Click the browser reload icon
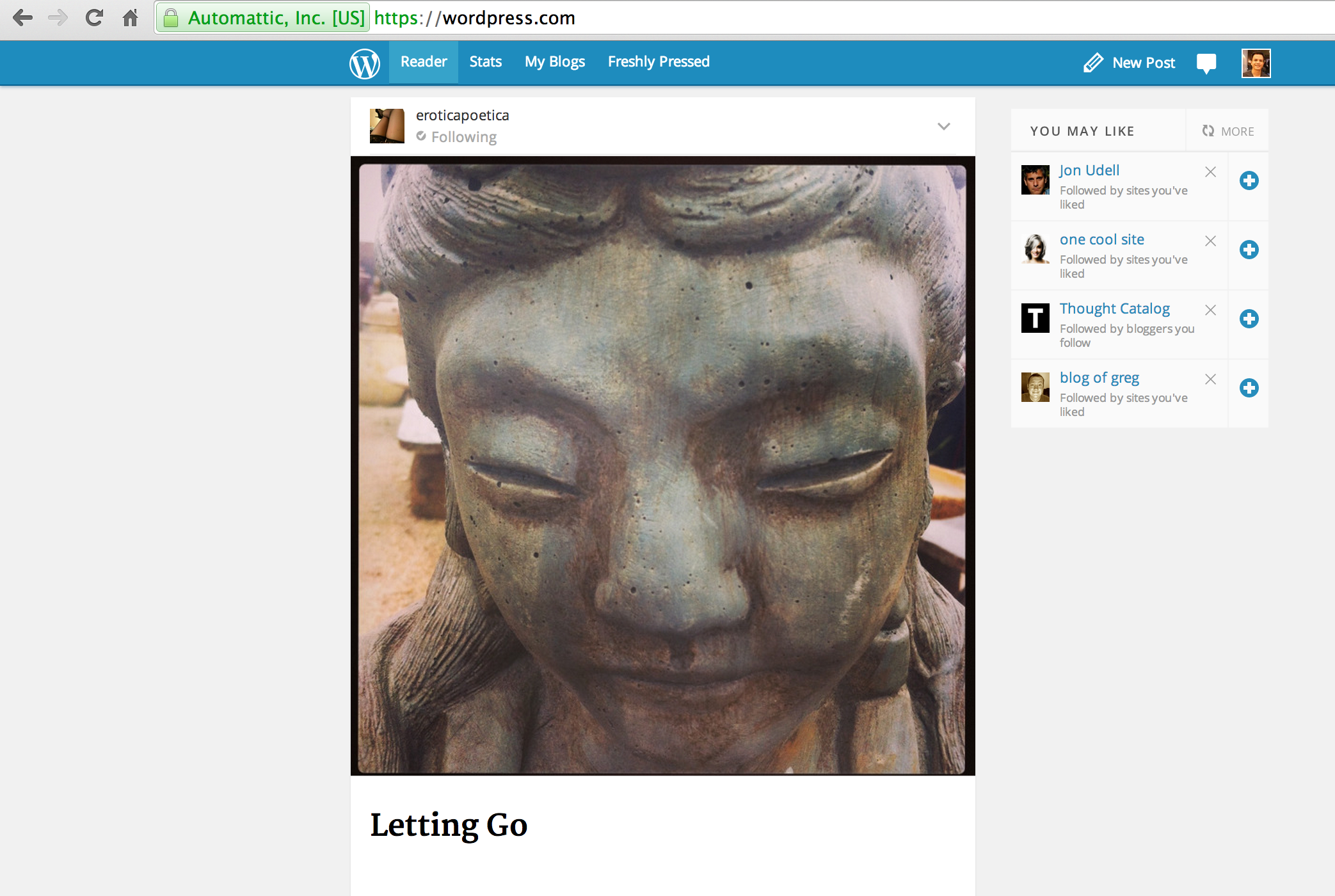The image size is (1335, 896). tap(94, 18)
